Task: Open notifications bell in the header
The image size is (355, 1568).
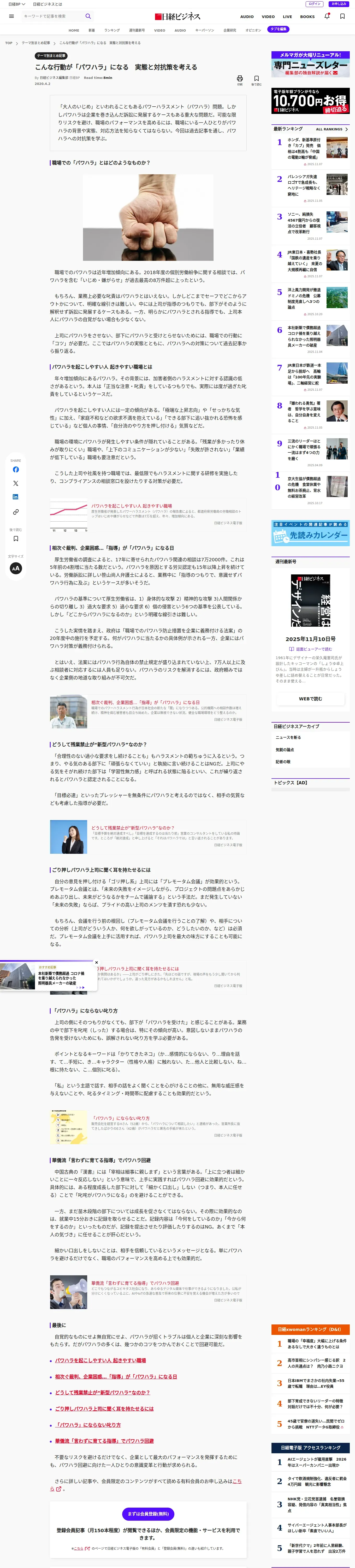Action: 327,16
